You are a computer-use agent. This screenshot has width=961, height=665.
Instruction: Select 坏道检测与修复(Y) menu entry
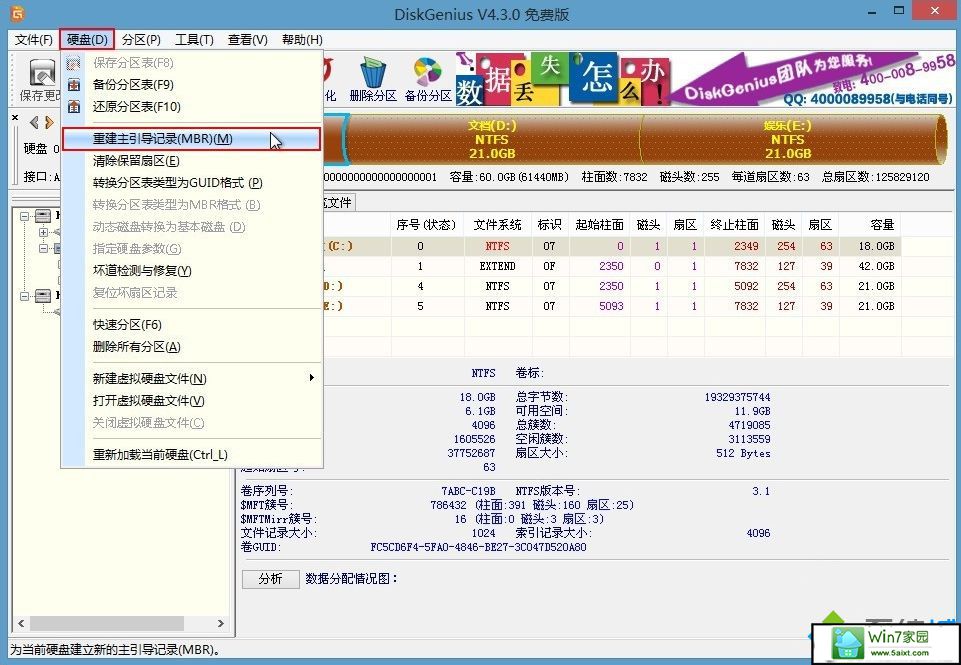[x=191, y=271]
